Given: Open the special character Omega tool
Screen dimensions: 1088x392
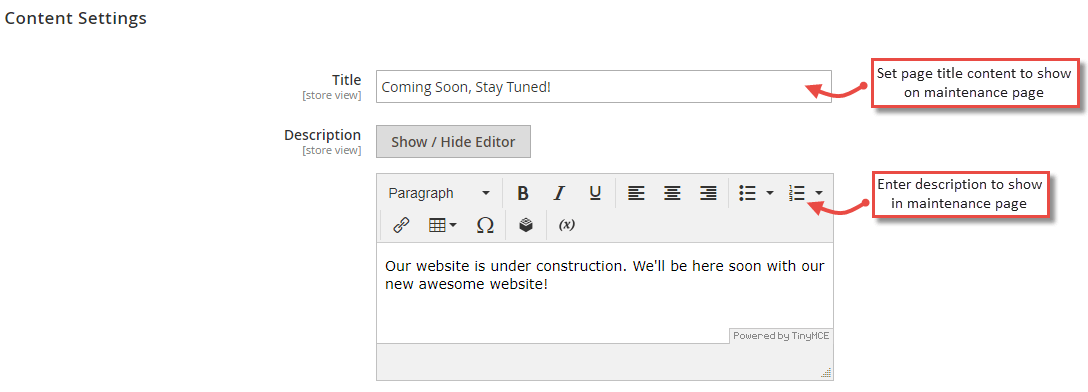Looking at the screenshot, I should pos(485,225).
